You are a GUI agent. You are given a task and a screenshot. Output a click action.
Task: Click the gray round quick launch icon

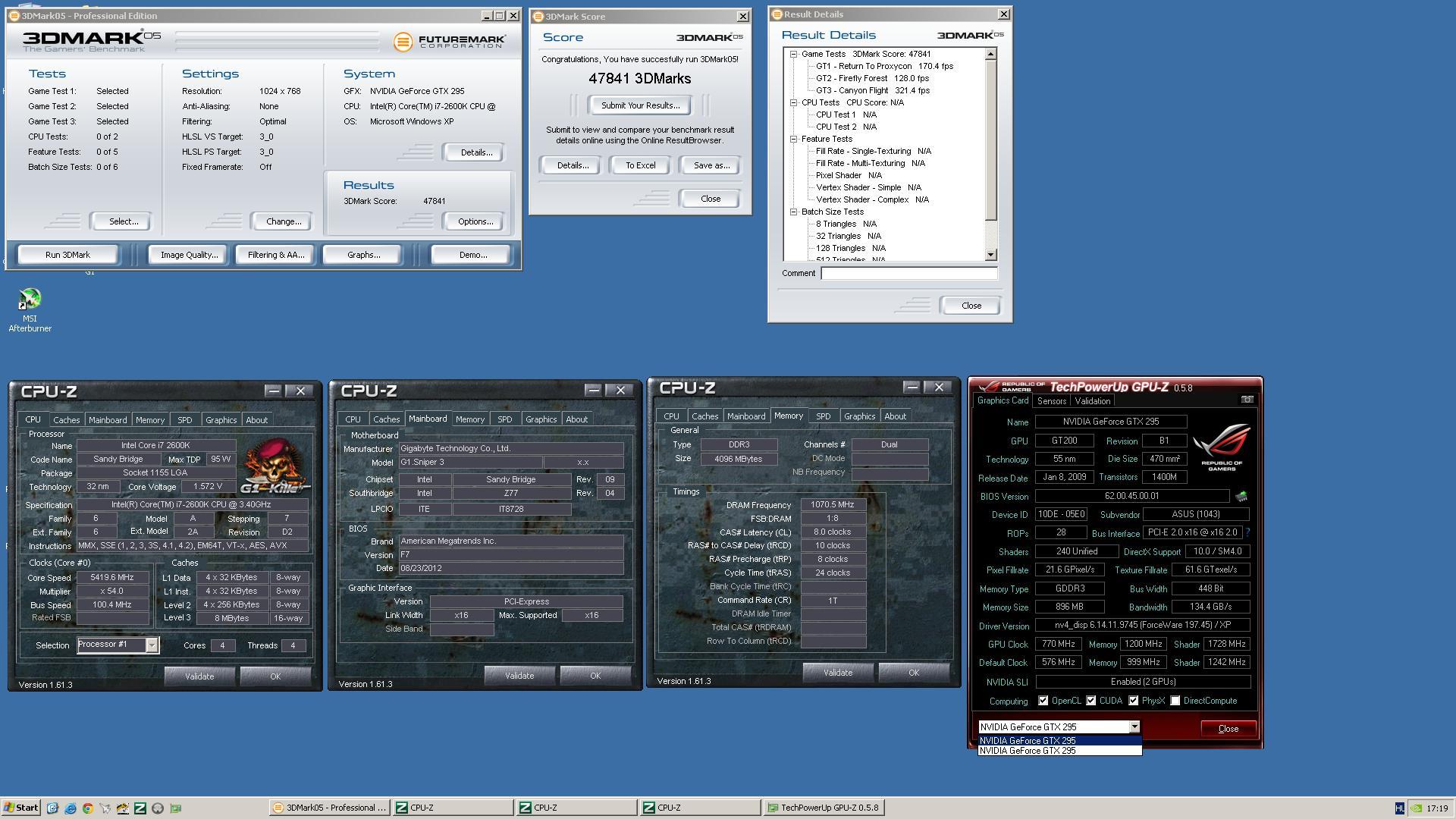tap(157, 808)
